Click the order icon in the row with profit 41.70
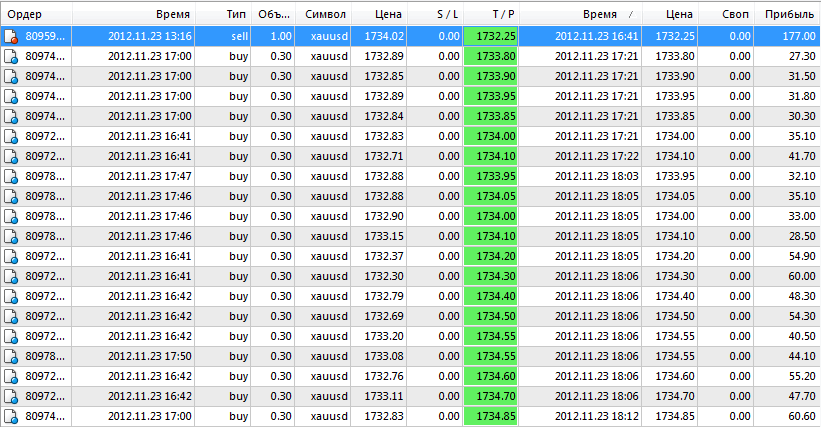The height and width of the screenshot is (427, 821). (11, 156)
